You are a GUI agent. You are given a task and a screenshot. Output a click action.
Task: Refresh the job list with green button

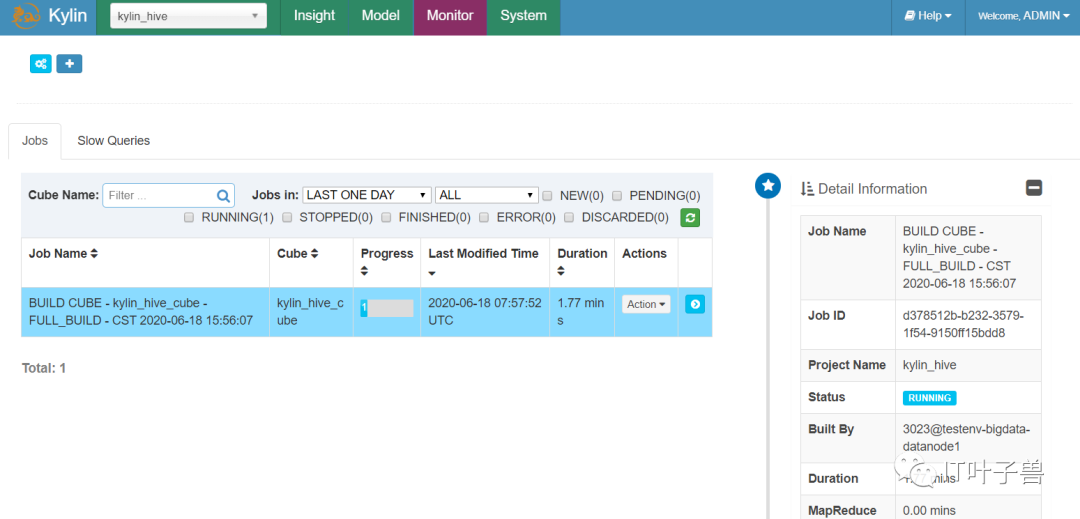[x=690, y=218]
